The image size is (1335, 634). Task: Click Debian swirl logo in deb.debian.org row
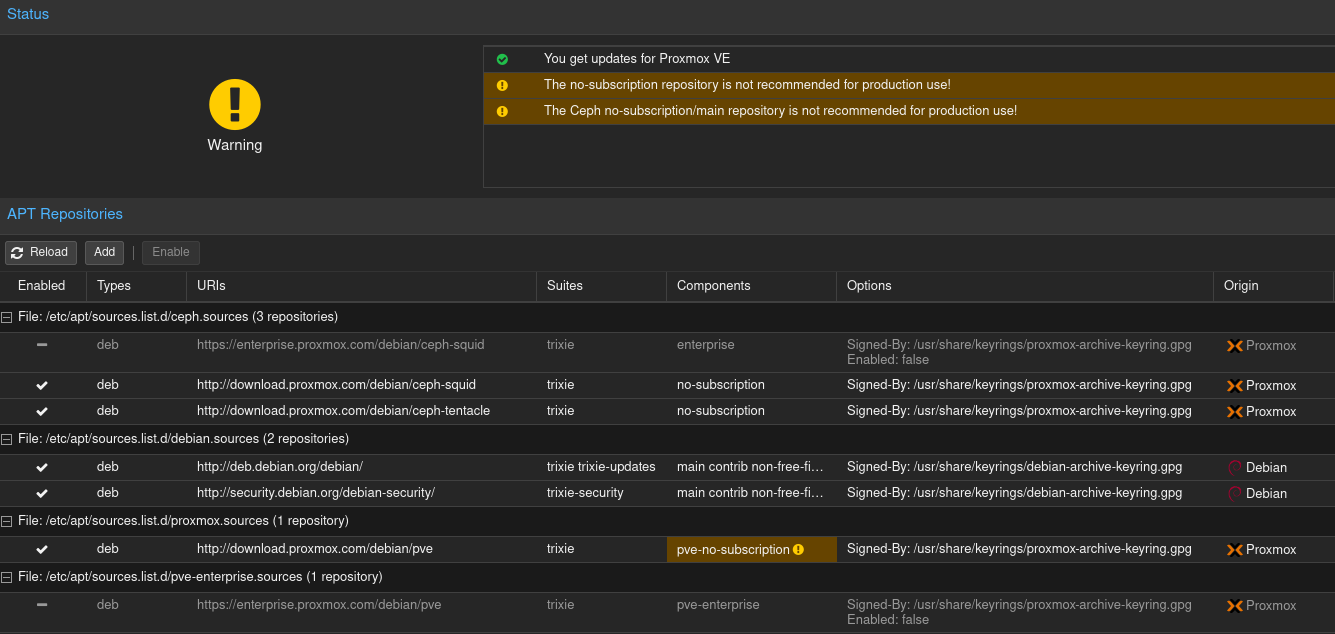[x=1235, y=468]
